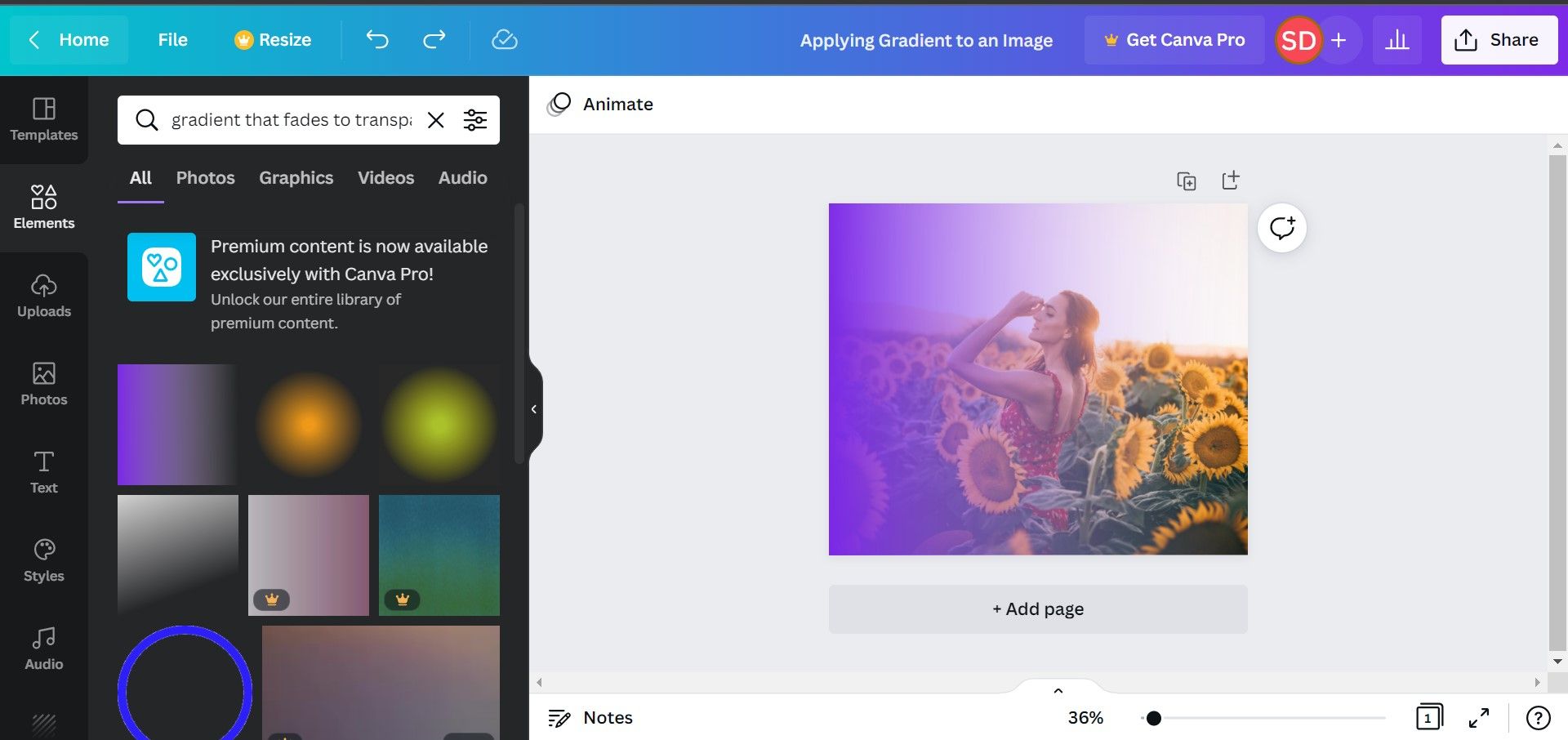Open the Templates sidebar panel
The height and width of the screenshot is (740, 1568).
[x=44, y=120]
